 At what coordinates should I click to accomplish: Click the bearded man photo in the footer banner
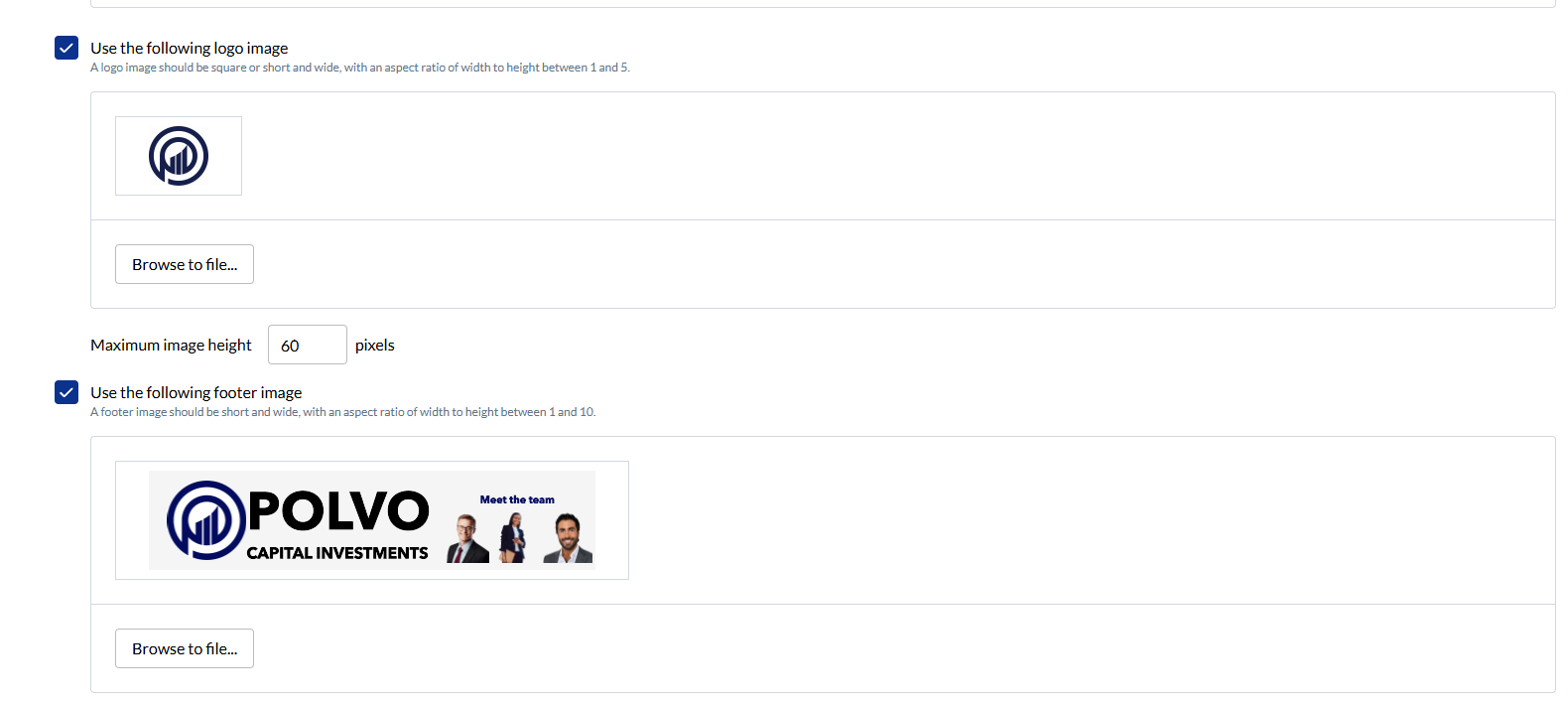[x=568, y=538]
